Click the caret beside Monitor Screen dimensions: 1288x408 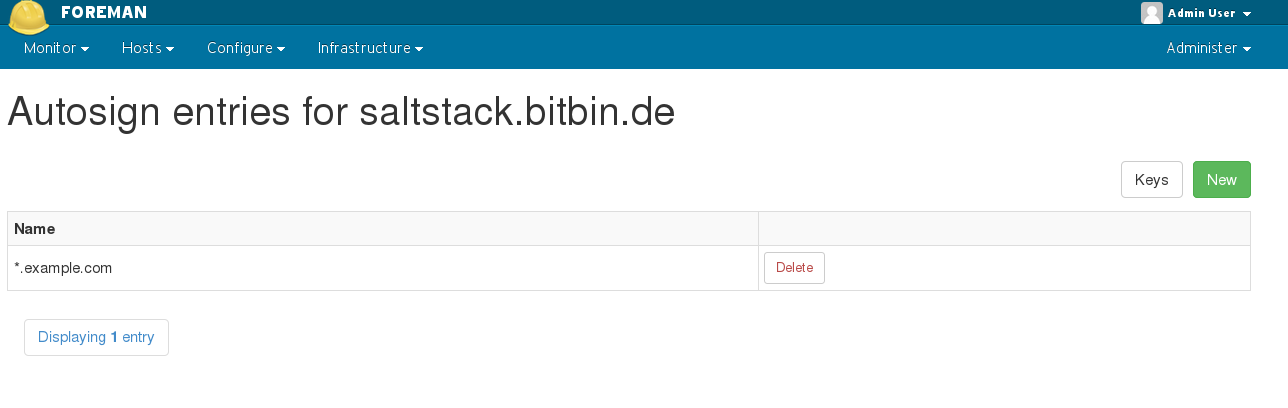pyautogui.click(x=85, y=49)
